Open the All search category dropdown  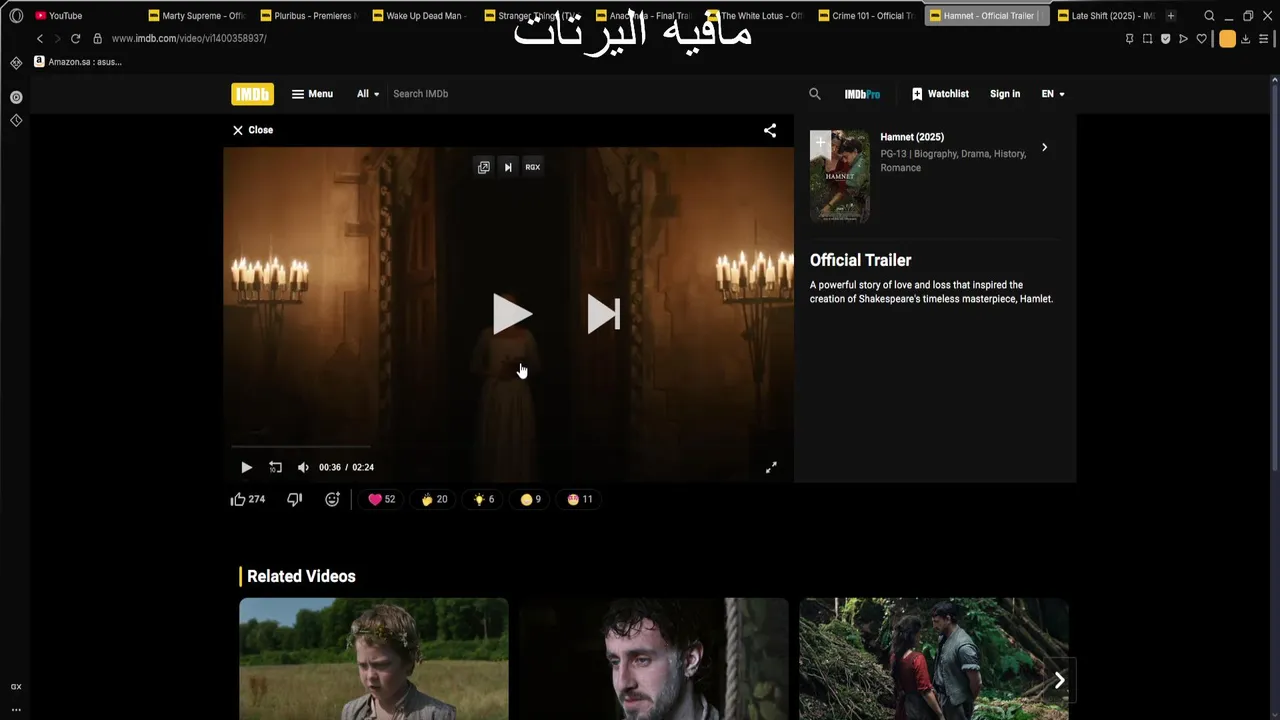368,94
